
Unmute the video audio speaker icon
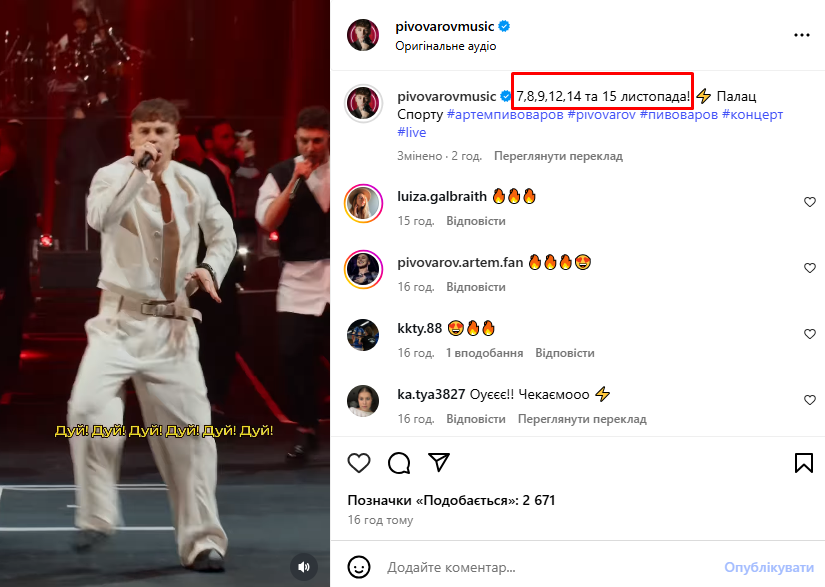pyautogui.click(x=304, y=567)
